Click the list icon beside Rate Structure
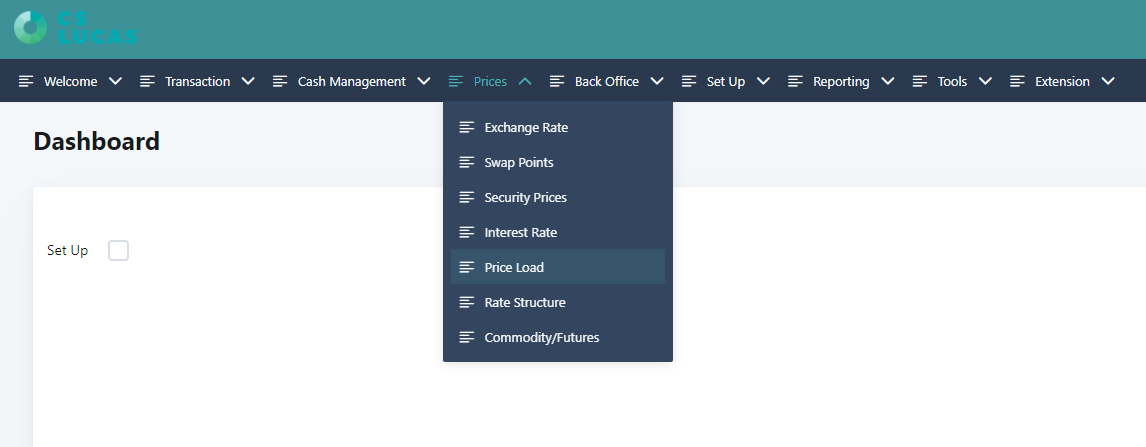Screen dimensions: 1146x447 point(466,303)
